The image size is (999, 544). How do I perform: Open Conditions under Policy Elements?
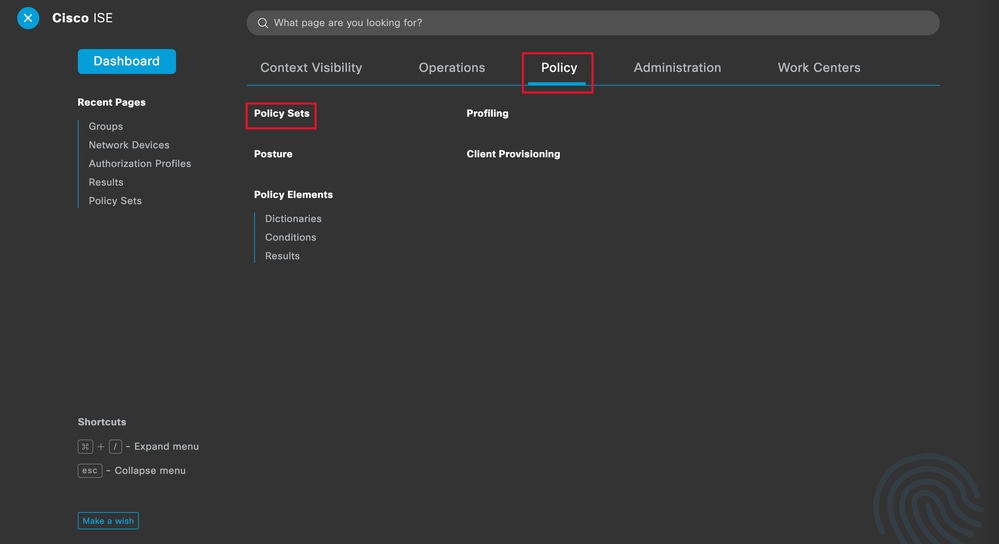(291, 237)
